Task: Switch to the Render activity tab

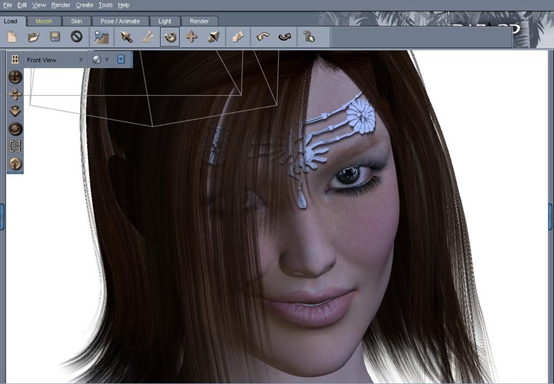Action: (199, 21)
